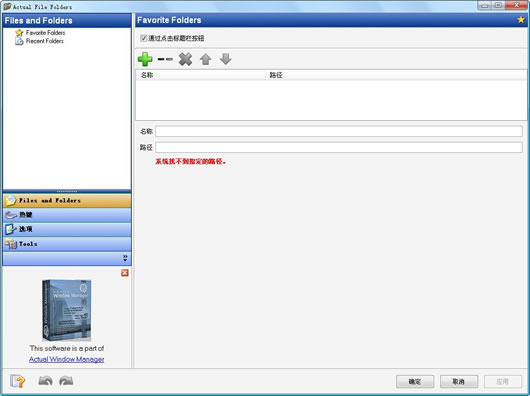
Task: Click the Window Manager box image
Action: (x=67, y=310)
